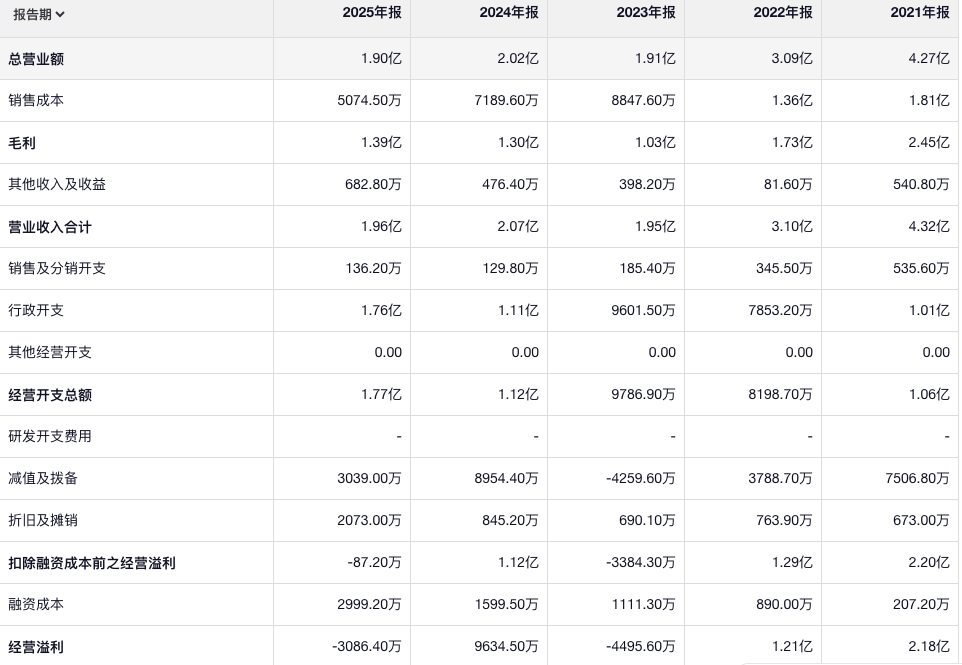Screen dimensions: 962x665
Task: Click the 2025 经营溢利 value -3086.40万
Action: coord(366,647)
